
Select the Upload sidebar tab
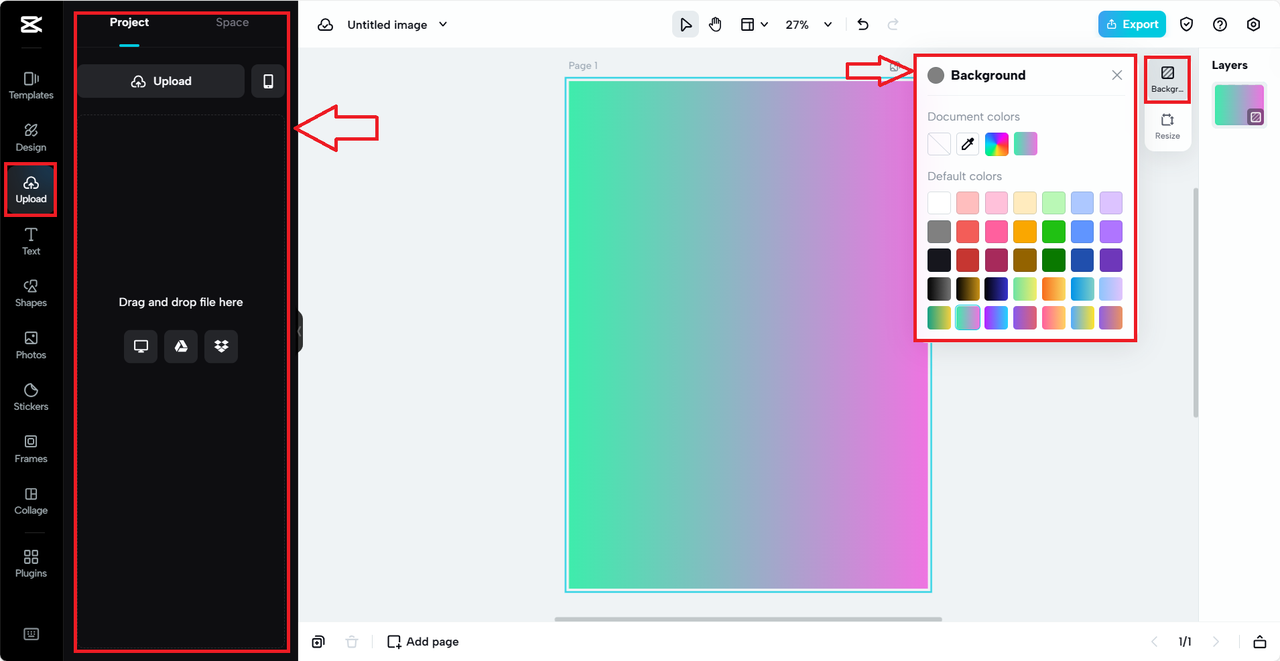tap(31, 189)
